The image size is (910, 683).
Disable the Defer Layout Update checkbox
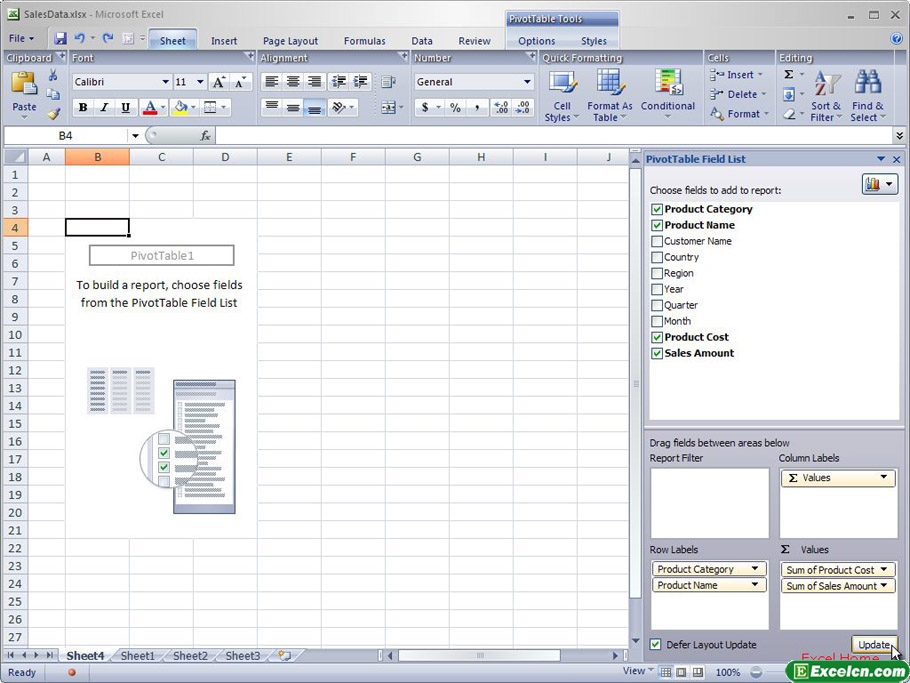tap(656, 645)
